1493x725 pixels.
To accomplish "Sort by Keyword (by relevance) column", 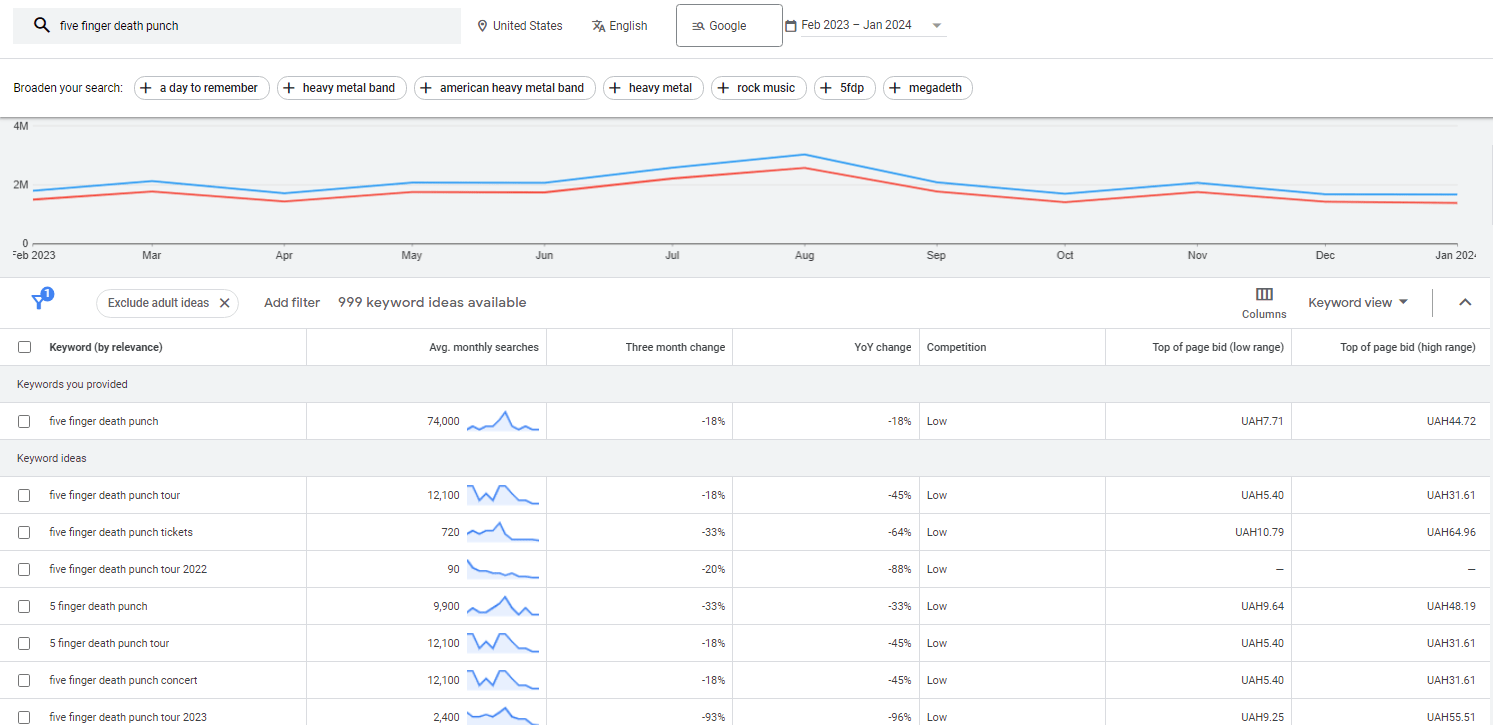I will [106, 347].
